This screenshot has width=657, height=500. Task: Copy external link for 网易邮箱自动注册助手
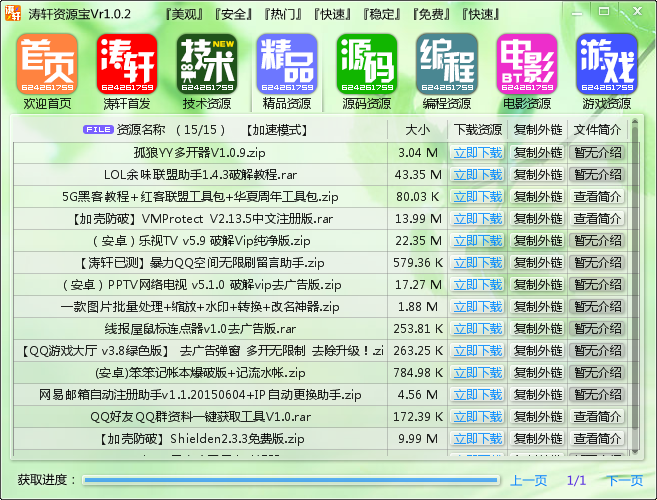pos(538,394)
